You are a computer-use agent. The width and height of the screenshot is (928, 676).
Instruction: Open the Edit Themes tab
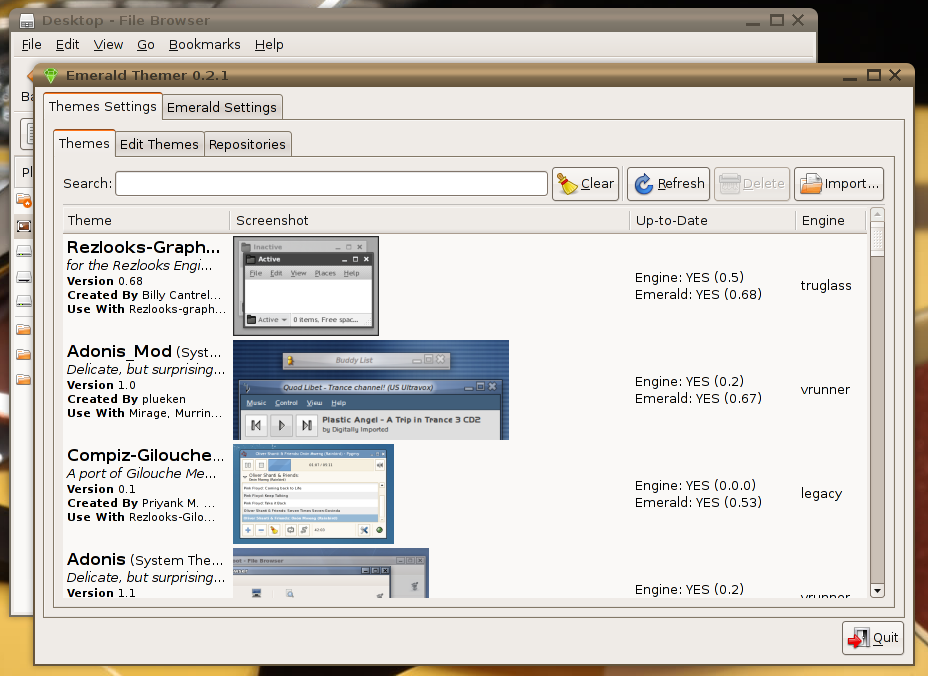pos(159,144)
